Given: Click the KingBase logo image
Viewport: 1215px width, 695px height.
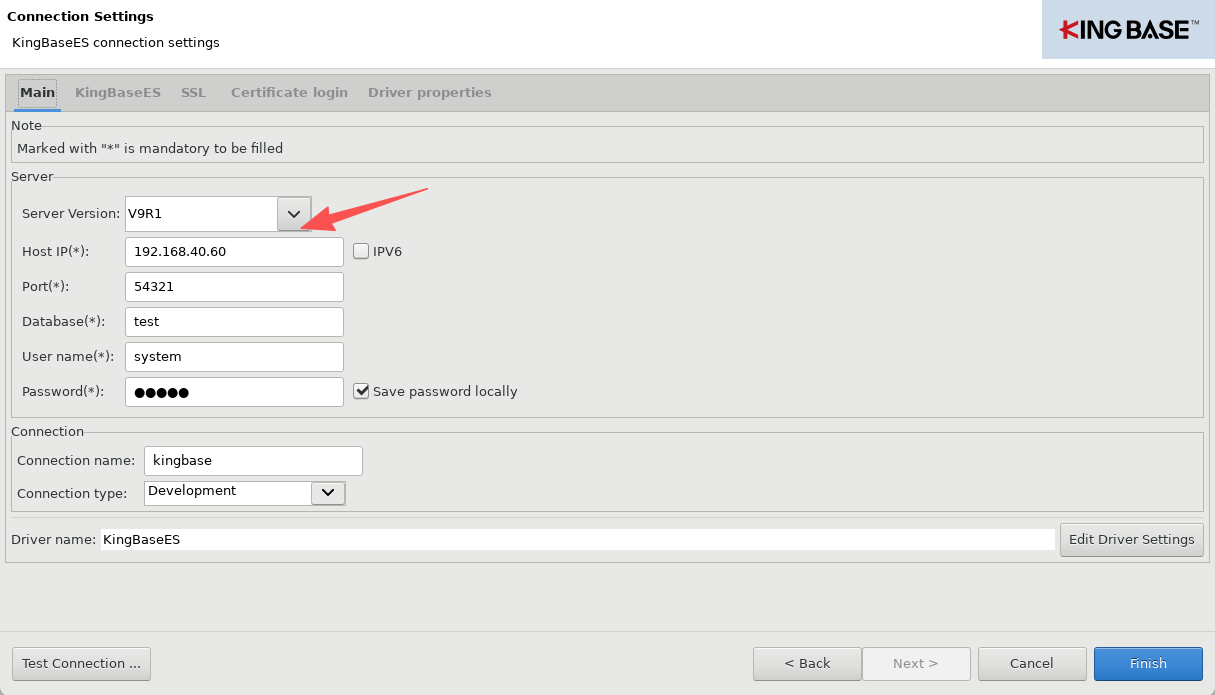Looking at the screenshot, I should point(1128,30).
